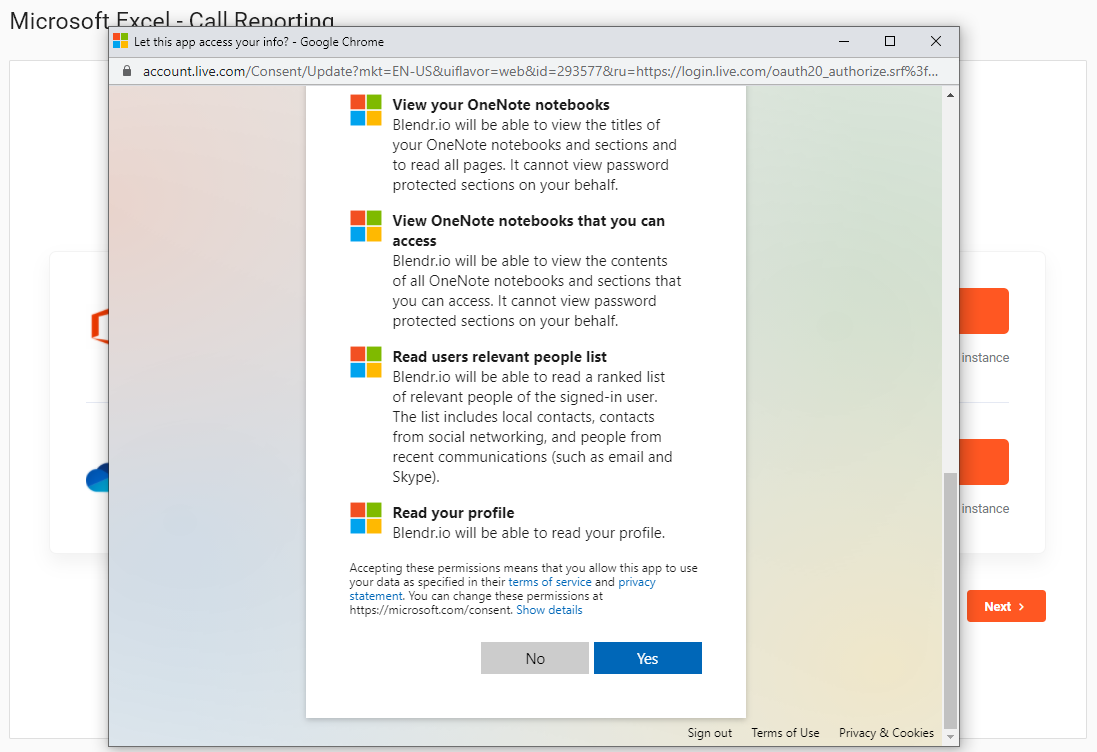Viewport: 1097px width, 752px height.
Task: Click the 'Read users relevant people list' heading
Action: point(500,357)
